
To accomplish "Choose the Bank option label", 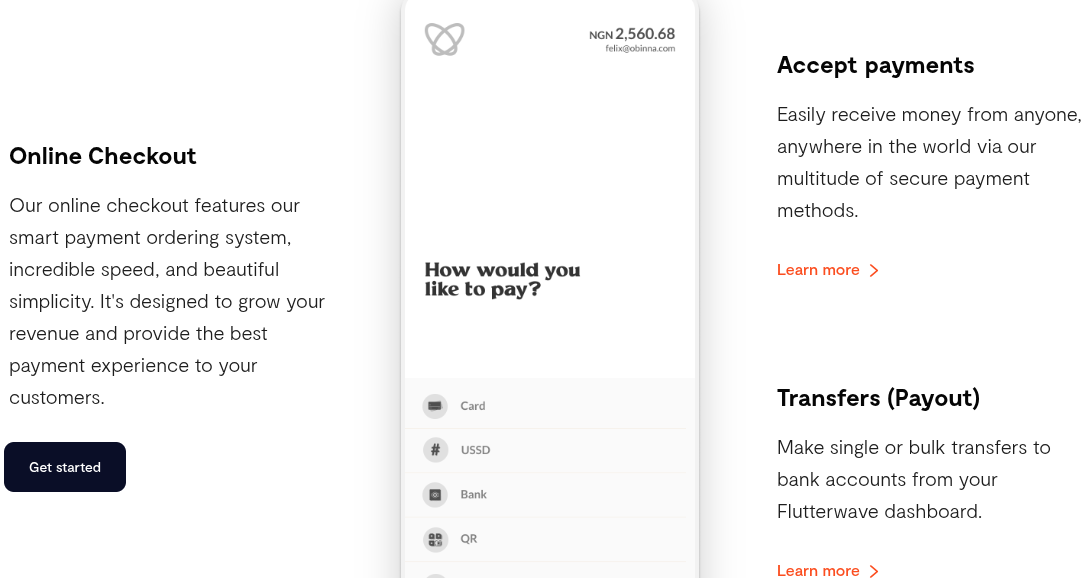I will (x=474, y=494).
